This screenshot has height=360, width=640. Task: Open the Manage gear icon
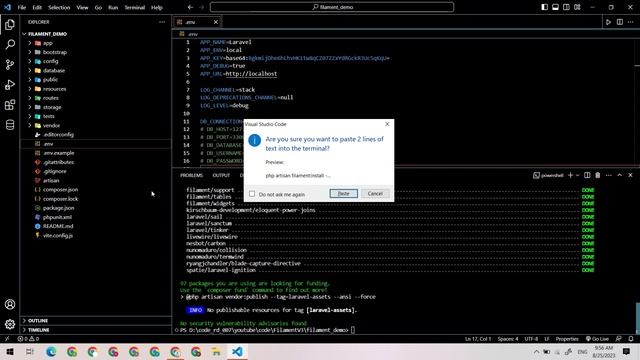(10, 324)
